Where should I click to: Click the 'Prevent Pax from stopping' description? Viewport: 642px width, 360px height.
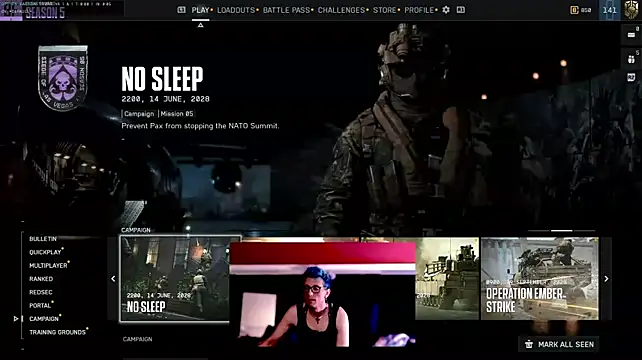click(x=200, y=126)
